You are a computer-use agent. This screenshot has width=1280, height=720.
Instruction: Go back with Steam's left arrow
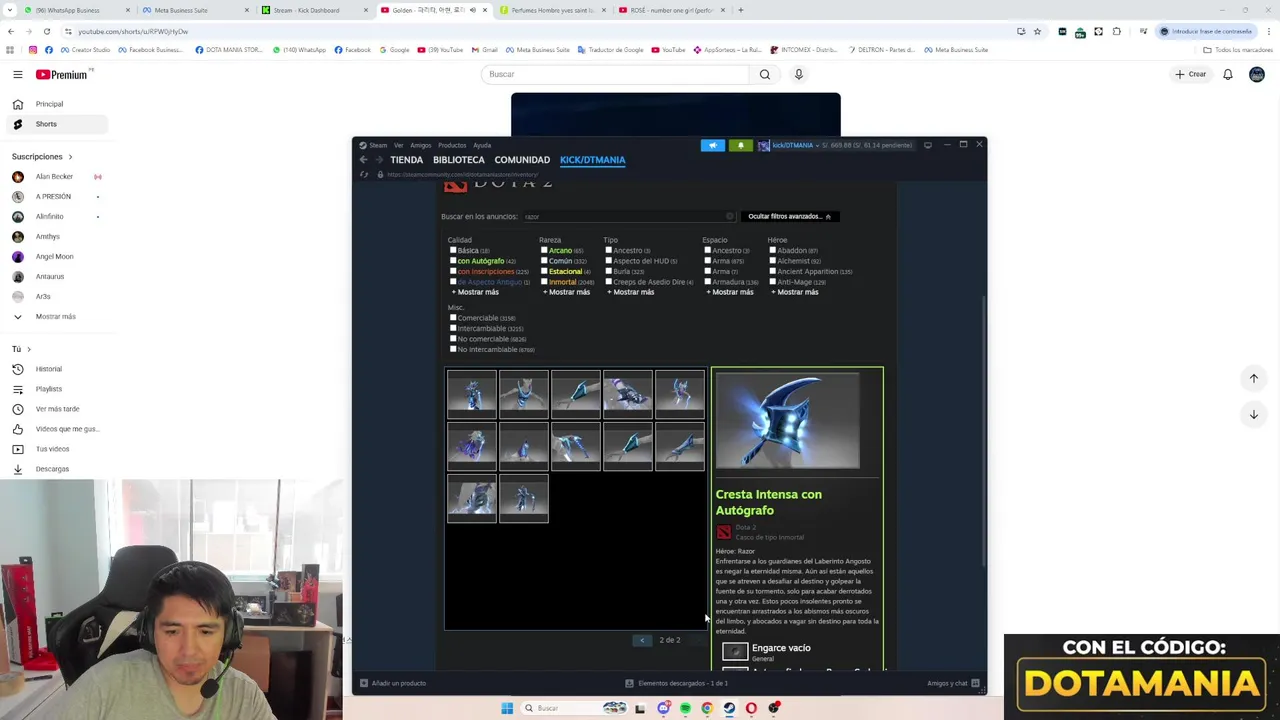(x=364, y=160)
